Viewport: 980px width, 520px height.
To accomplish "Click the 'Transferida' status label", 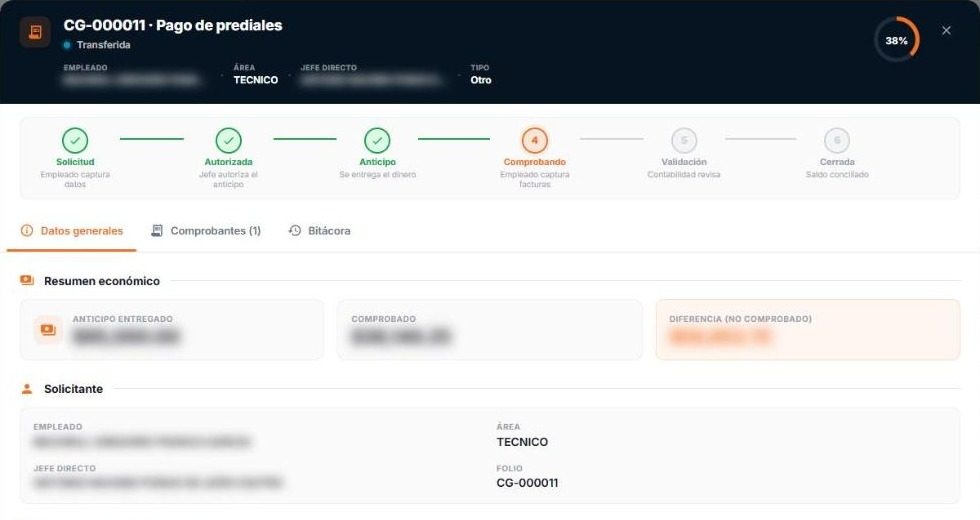I will [103, 45].
